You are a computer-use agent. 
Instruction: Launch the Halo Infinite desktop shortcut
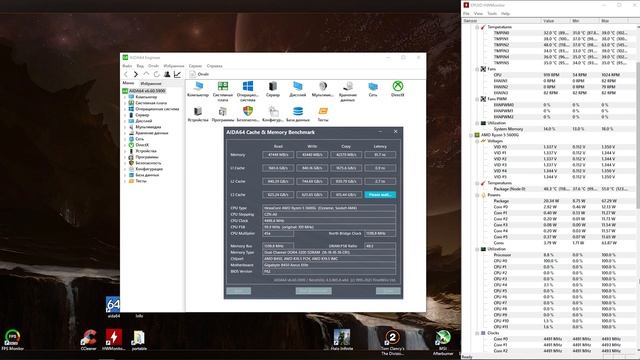tap(342, 340)
